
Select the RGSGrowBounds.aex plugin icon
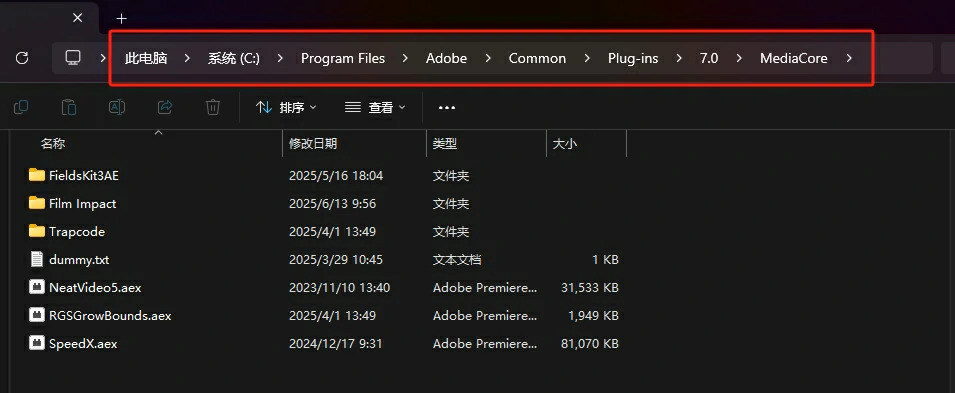click(37, 315)
